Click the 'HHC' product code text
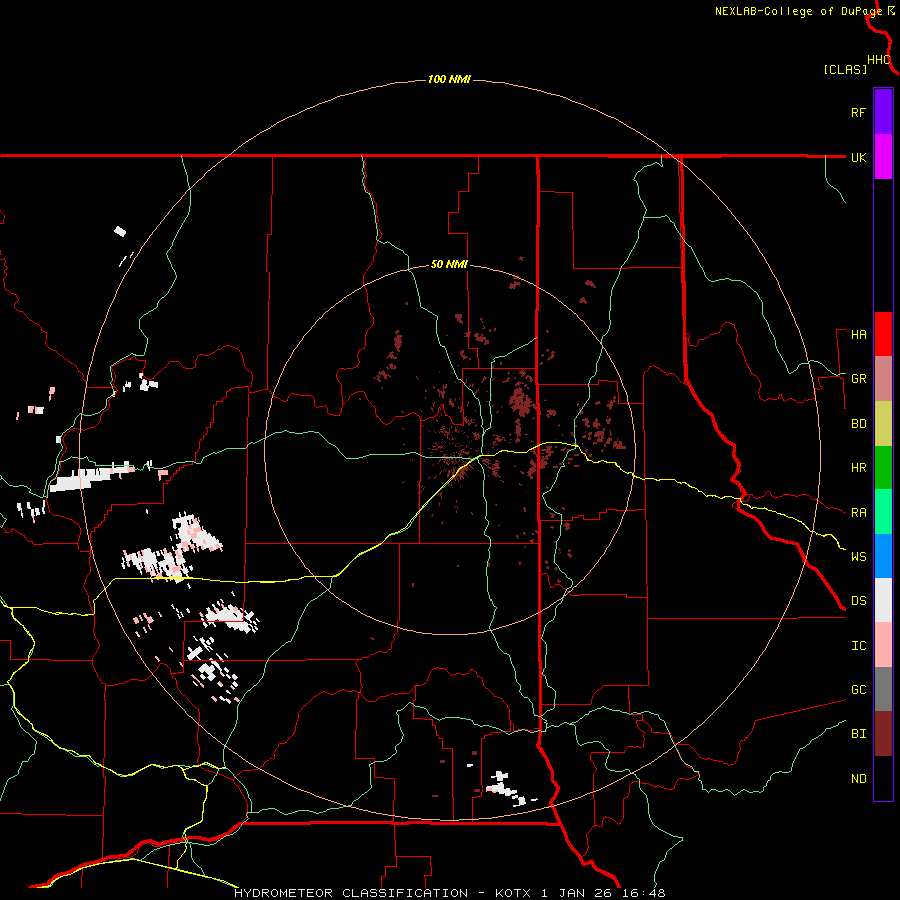This screenshot has height=900, width=900. coord(878,60)
